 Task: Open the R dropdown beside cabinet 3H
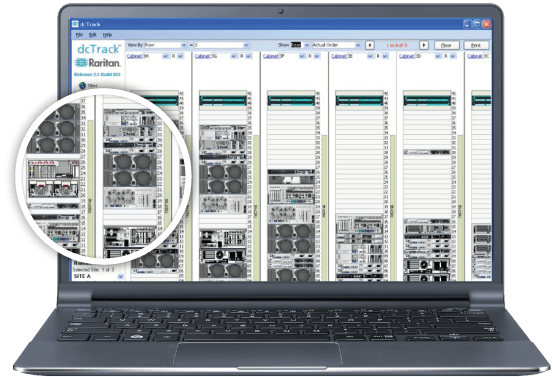181,56
